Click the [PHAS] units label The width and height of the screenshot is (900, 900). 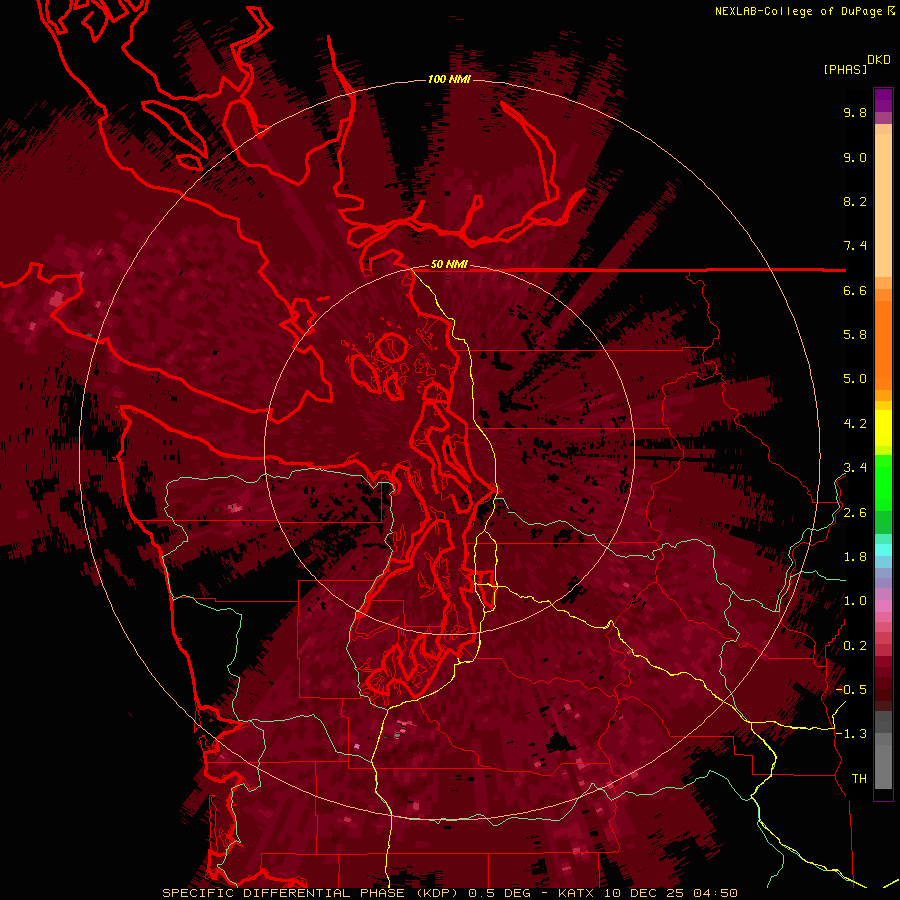tap(845, 69)
